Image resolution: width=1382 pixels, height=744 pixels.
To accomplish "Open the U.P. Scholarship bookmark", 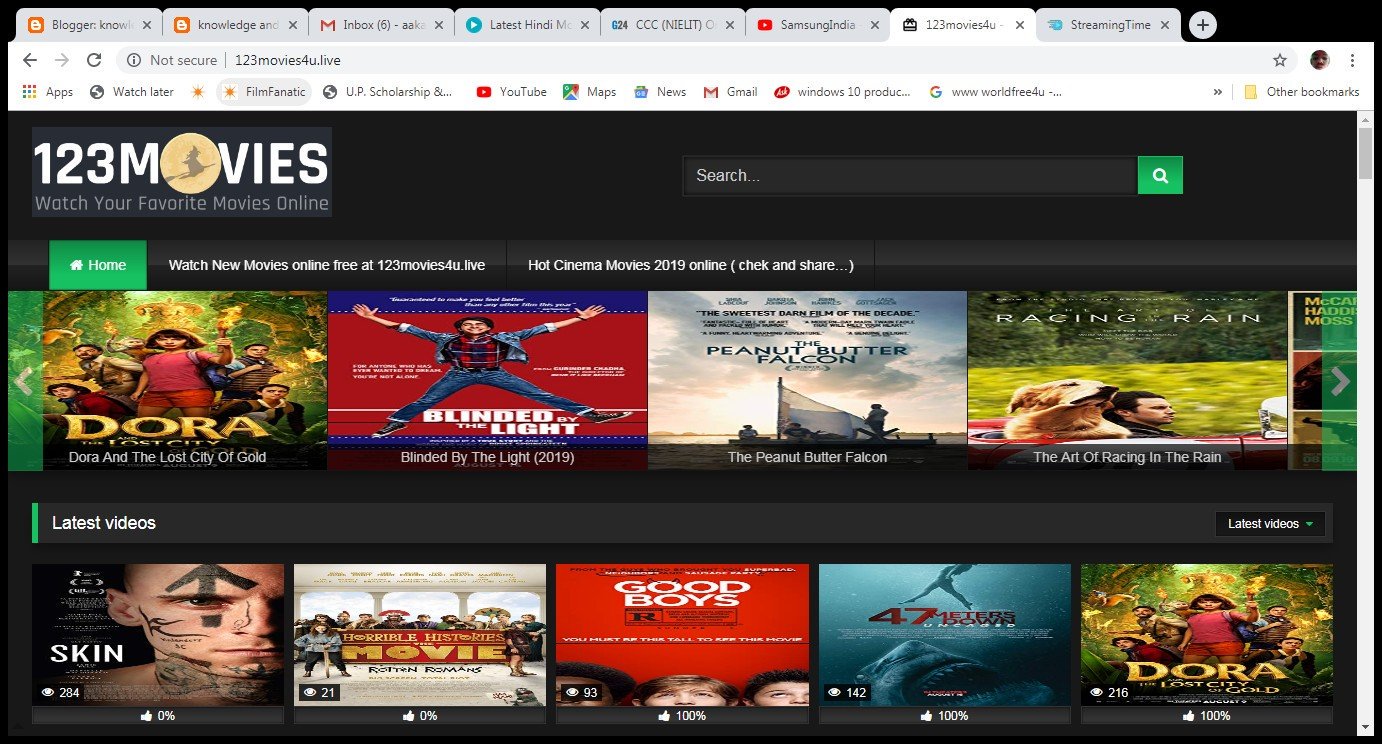I will click(390, 91).
